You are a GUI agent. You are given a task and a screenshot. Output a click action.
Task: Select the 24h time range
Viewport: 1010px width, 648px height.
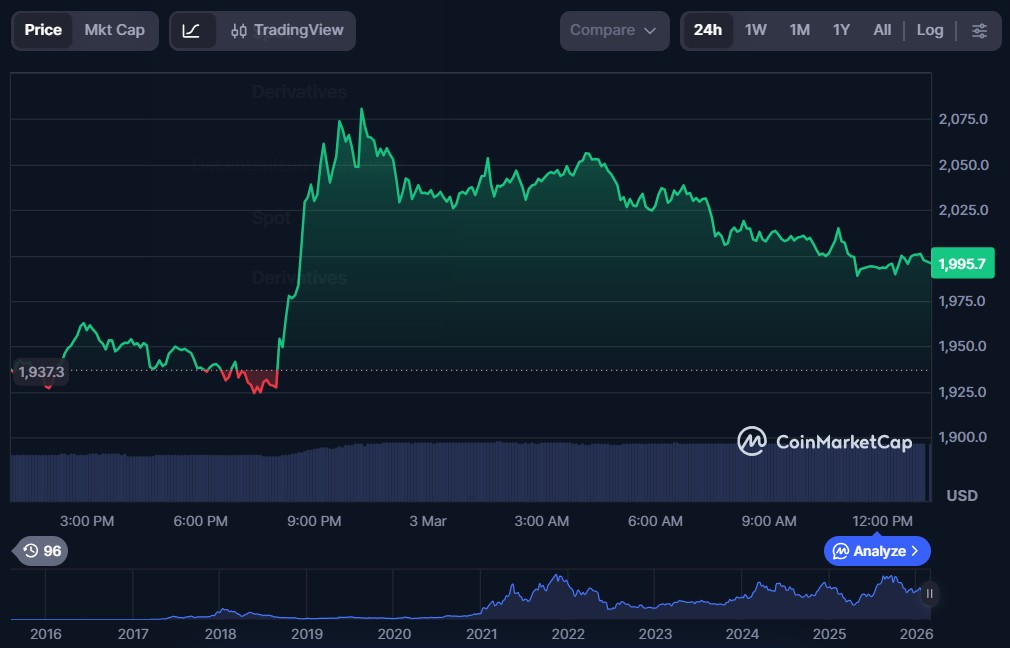707,31
